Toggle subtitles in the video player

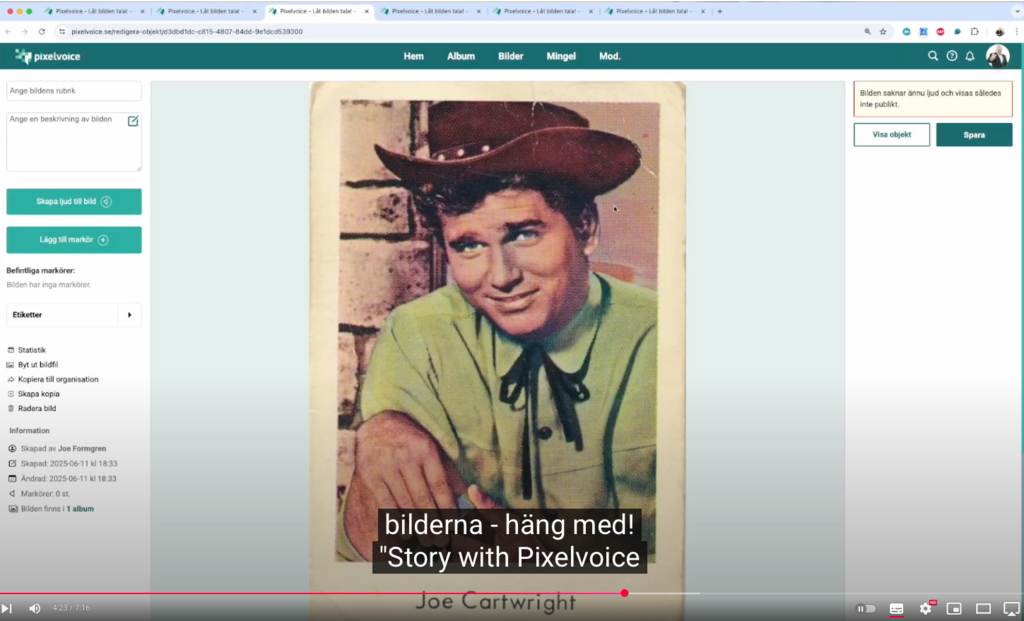coord(896,608)
